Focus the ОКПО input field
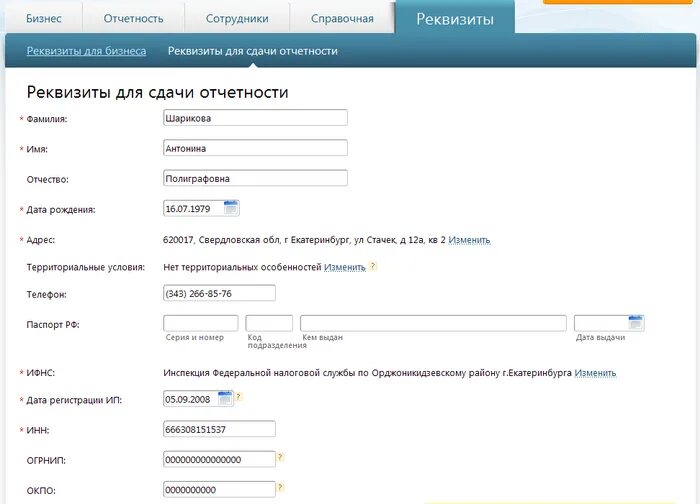This screenshot has width=700, height=504. click(x=219, y=490)
